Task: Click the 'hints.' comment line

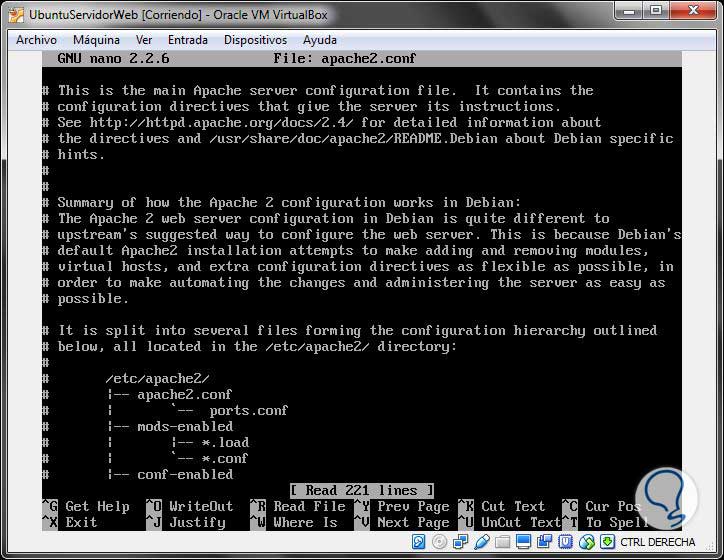Action: point(74,155)
